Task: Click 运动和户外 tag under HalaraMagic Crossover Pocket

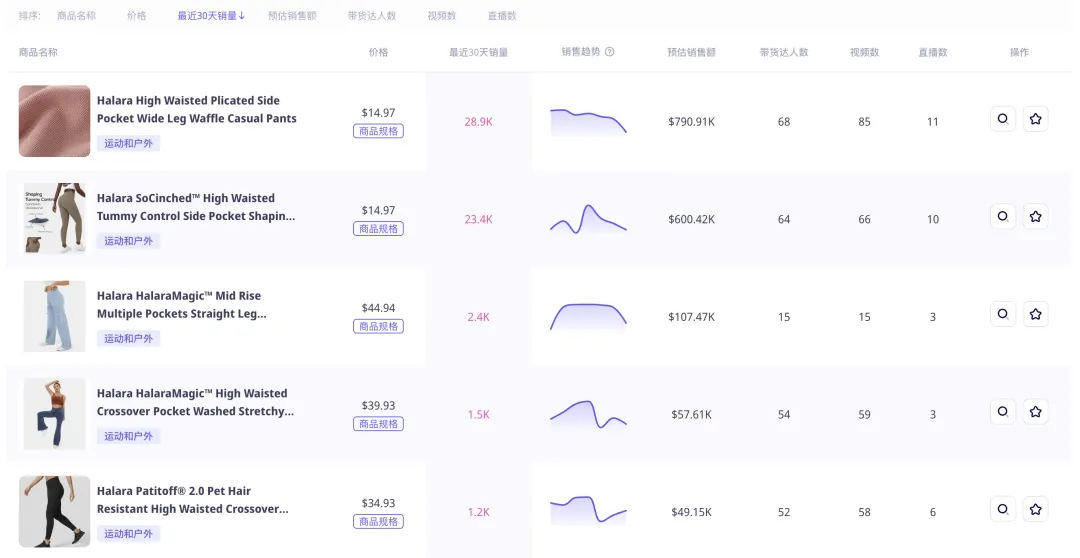Action: pyautogui.click(x=128, y=436)
